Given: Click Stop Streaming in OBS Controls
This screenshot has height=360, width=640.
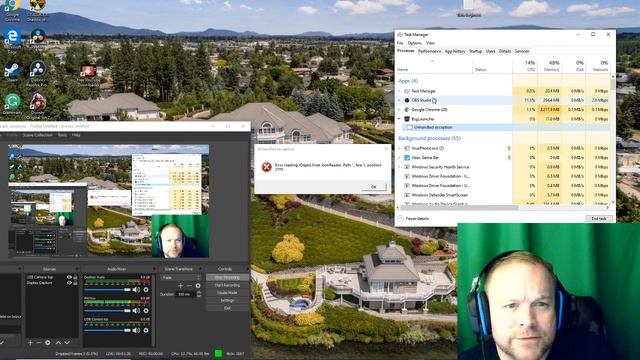Looking at the screenshot, I should click(x=227, y=277).
